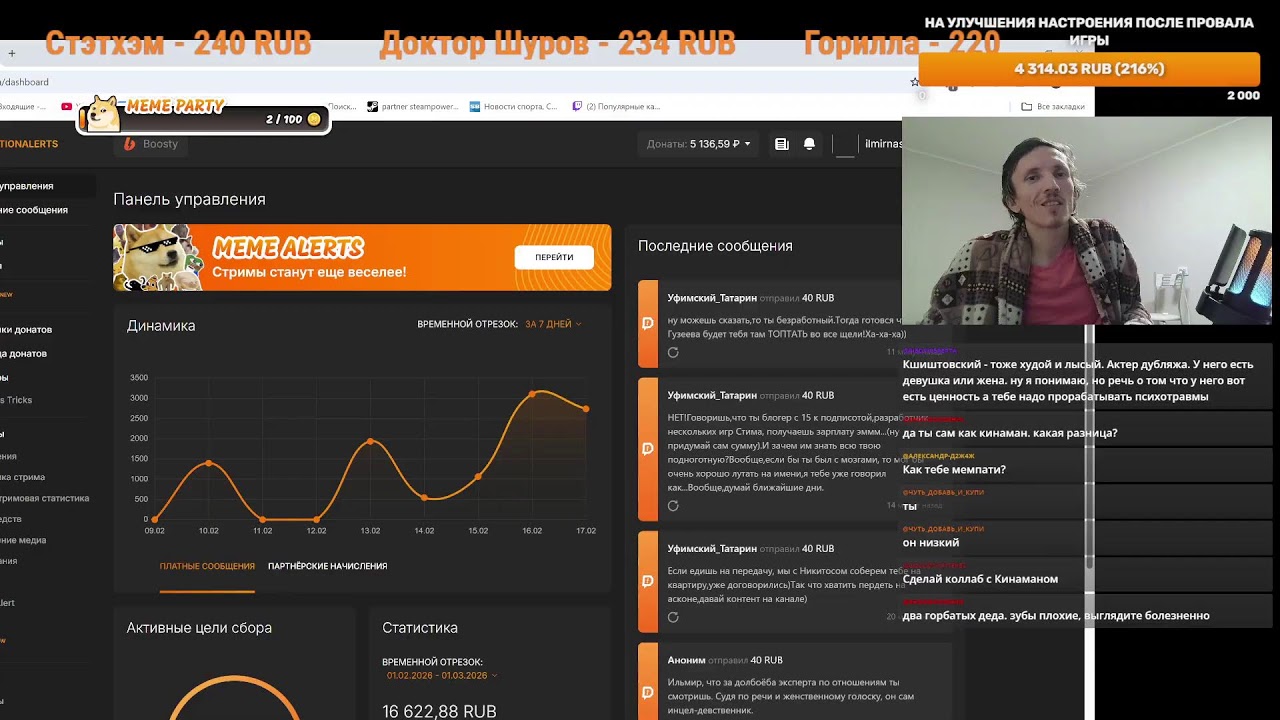Open a new browser tab with the plus
1280x720 pixels.
12,53
